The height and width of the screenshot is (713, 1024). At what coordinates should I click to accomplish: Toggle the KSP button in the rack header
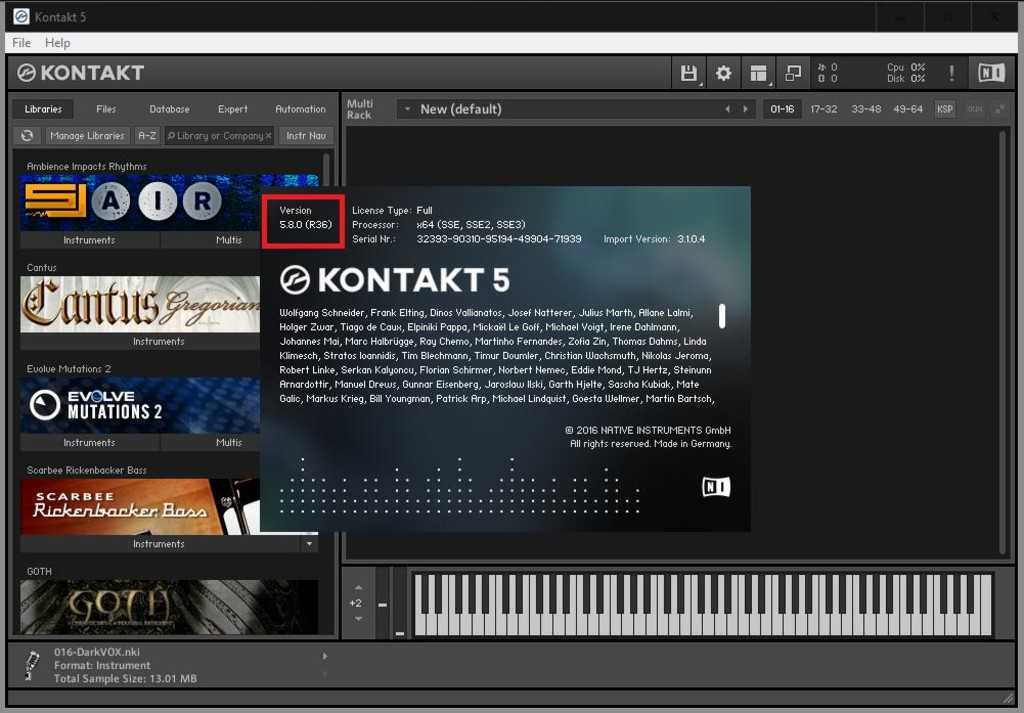pos(944,109)
